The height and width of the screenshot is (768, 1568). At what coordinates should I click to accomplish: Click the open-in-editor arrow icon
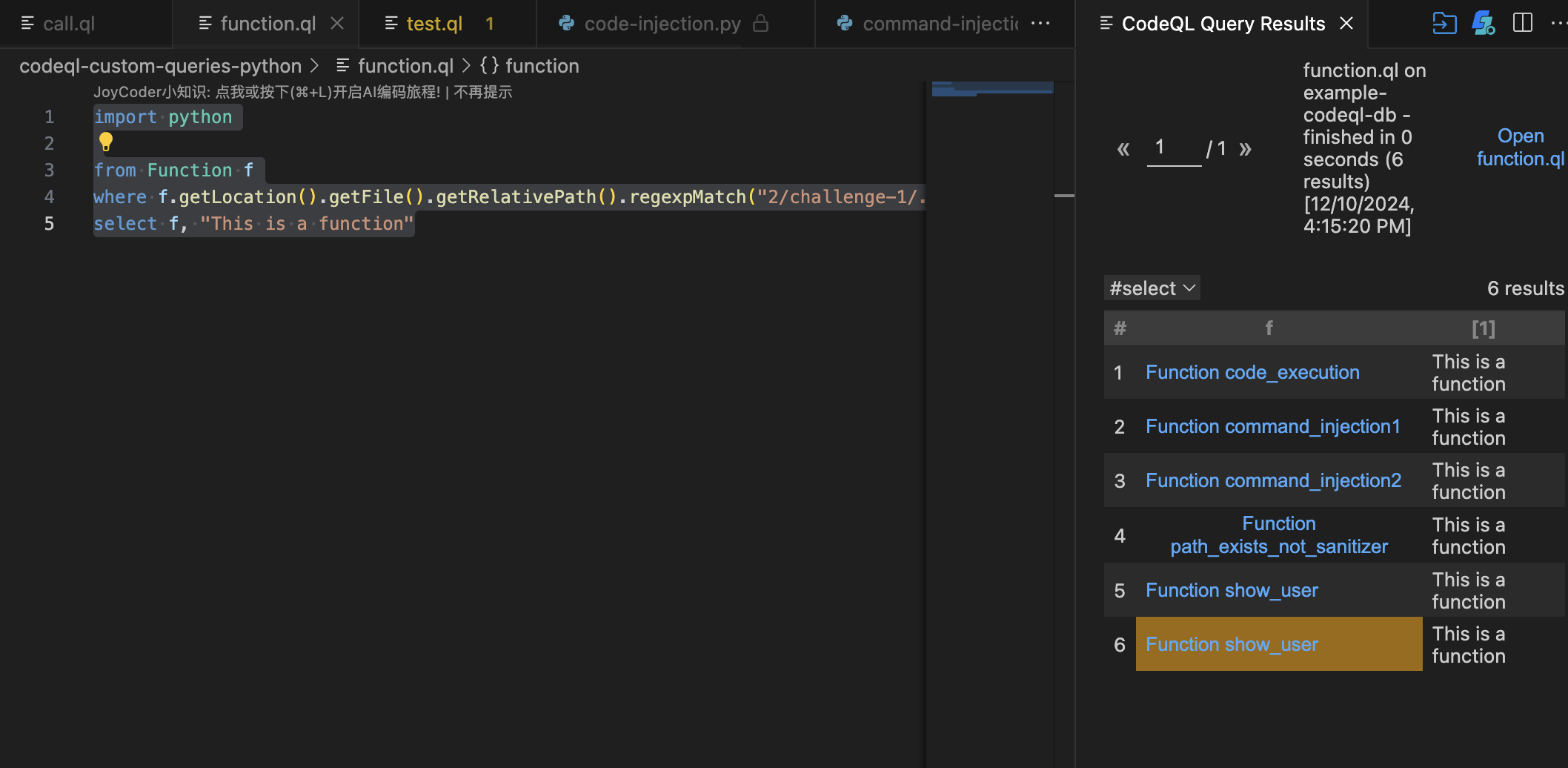(1444, 23)
